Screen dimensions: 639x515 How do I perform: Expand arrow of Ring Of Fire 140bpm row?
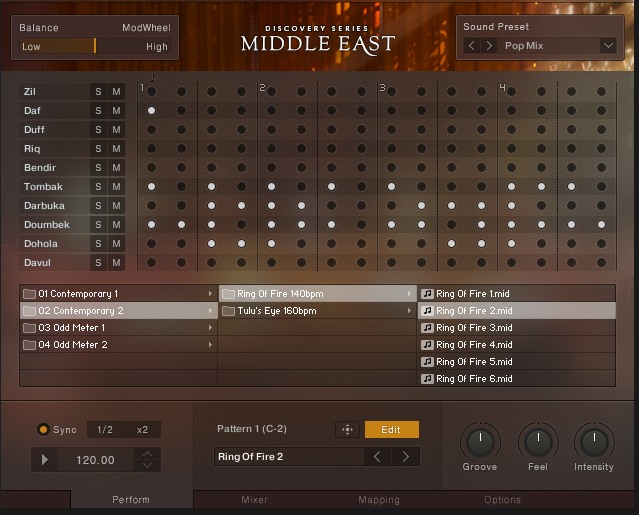(409, 294)
